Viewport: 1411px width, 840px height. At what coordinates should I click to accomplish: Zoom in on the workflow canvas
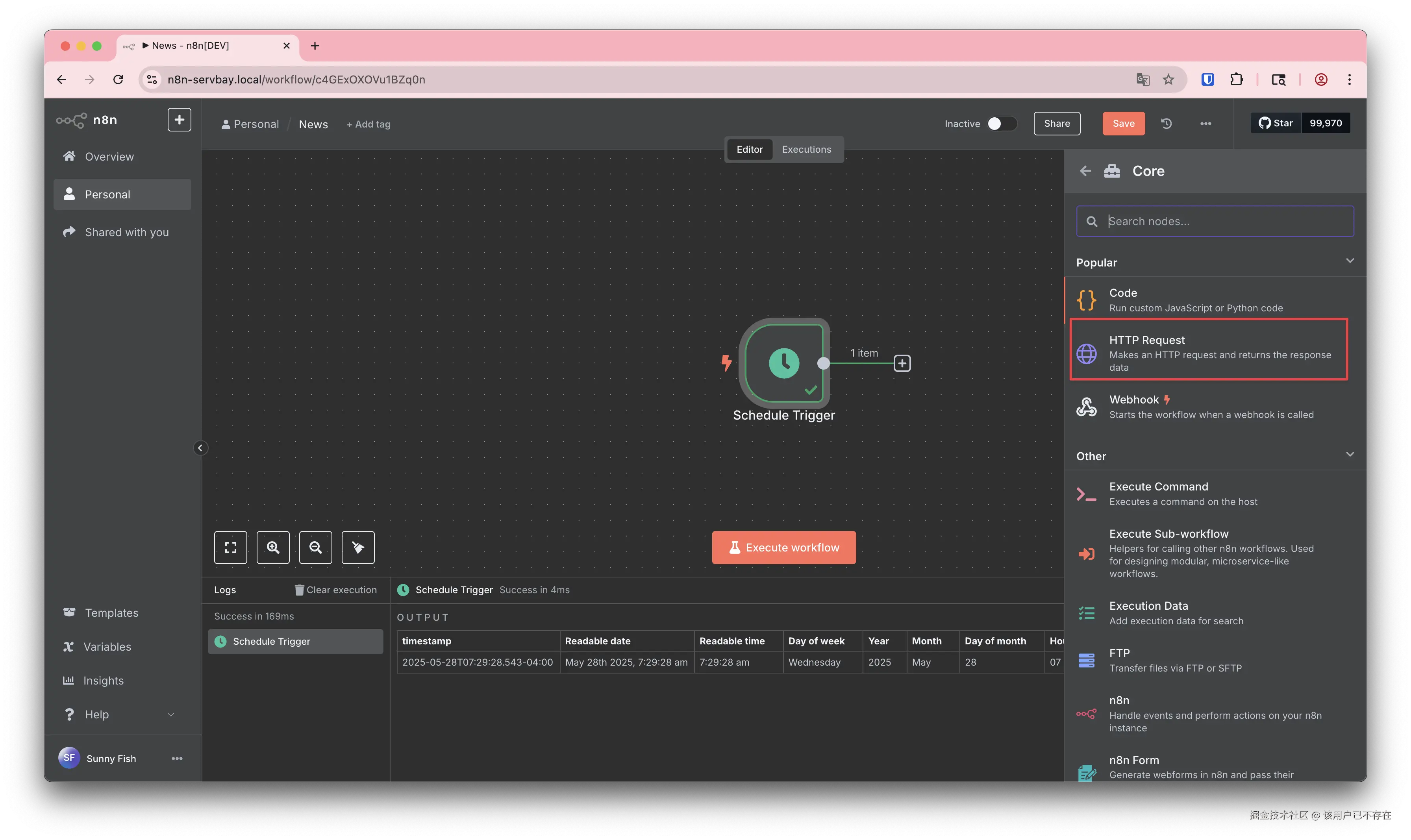[273, 548]
